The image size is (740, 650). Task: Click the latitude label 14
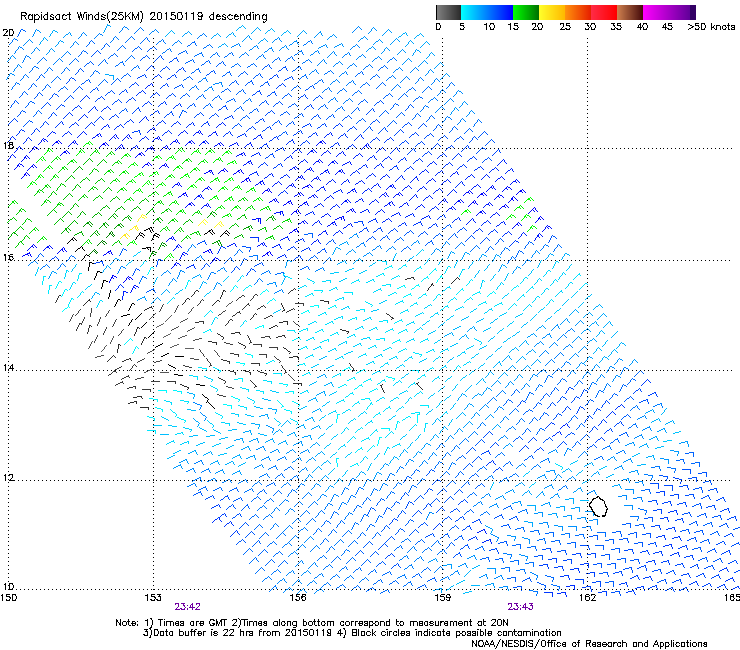(8, 368)
